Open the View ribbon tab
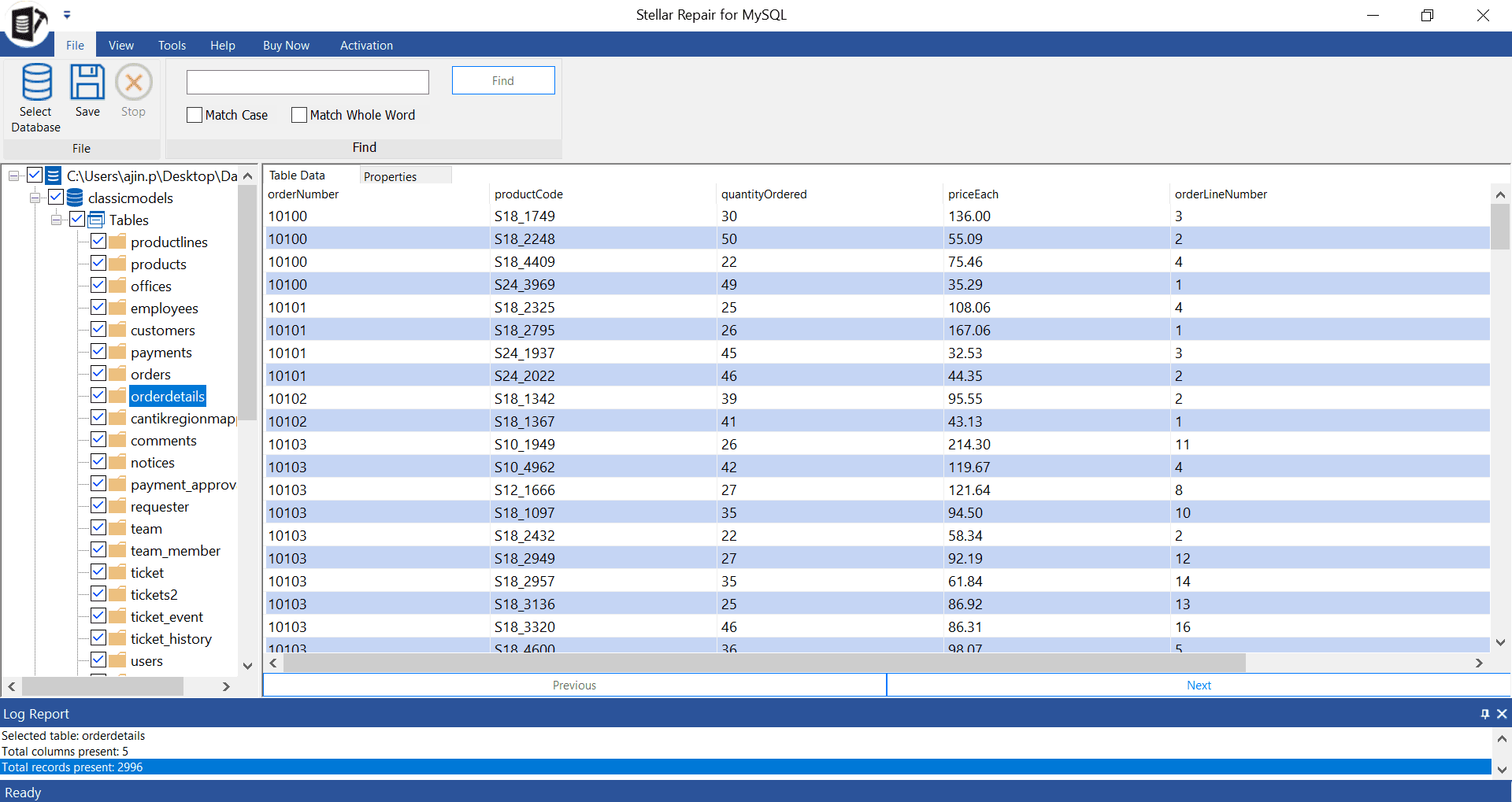1512x802 pixels. coord(121,45)
